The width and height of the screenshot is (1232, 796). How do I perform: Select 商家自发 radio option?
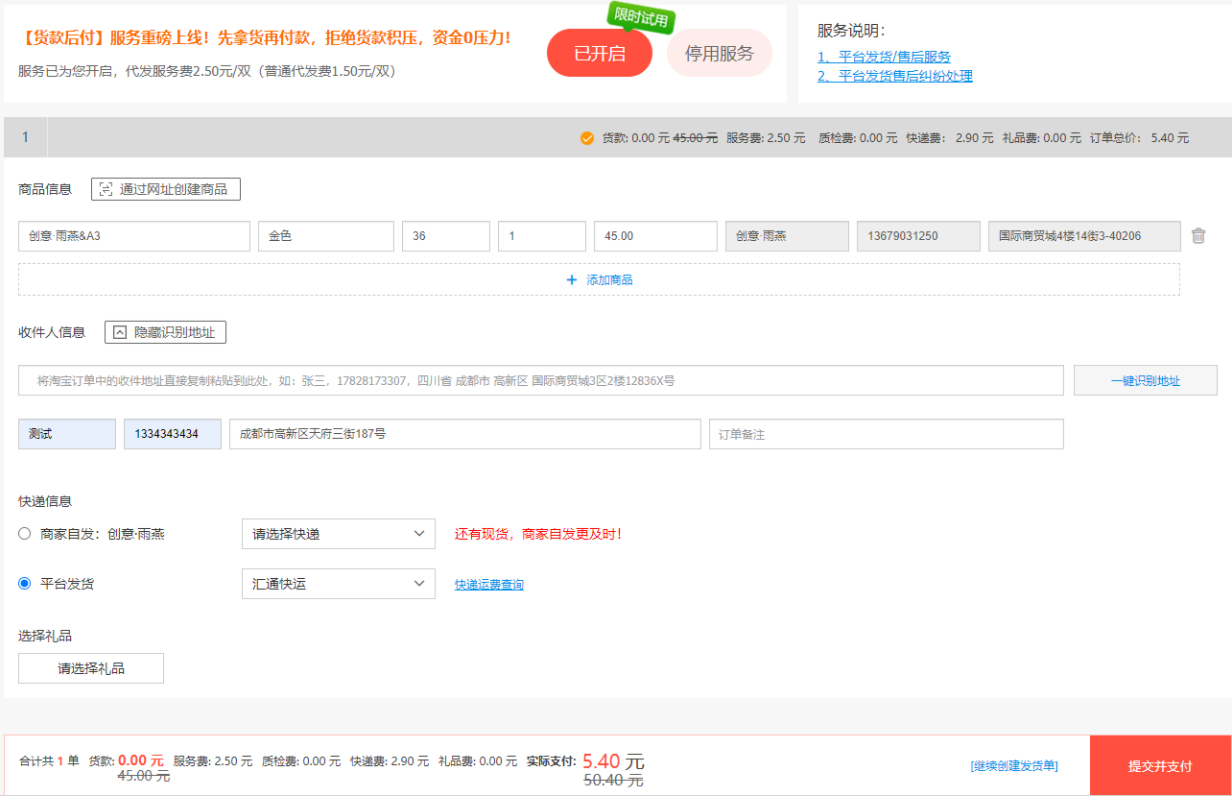point(25,534)
